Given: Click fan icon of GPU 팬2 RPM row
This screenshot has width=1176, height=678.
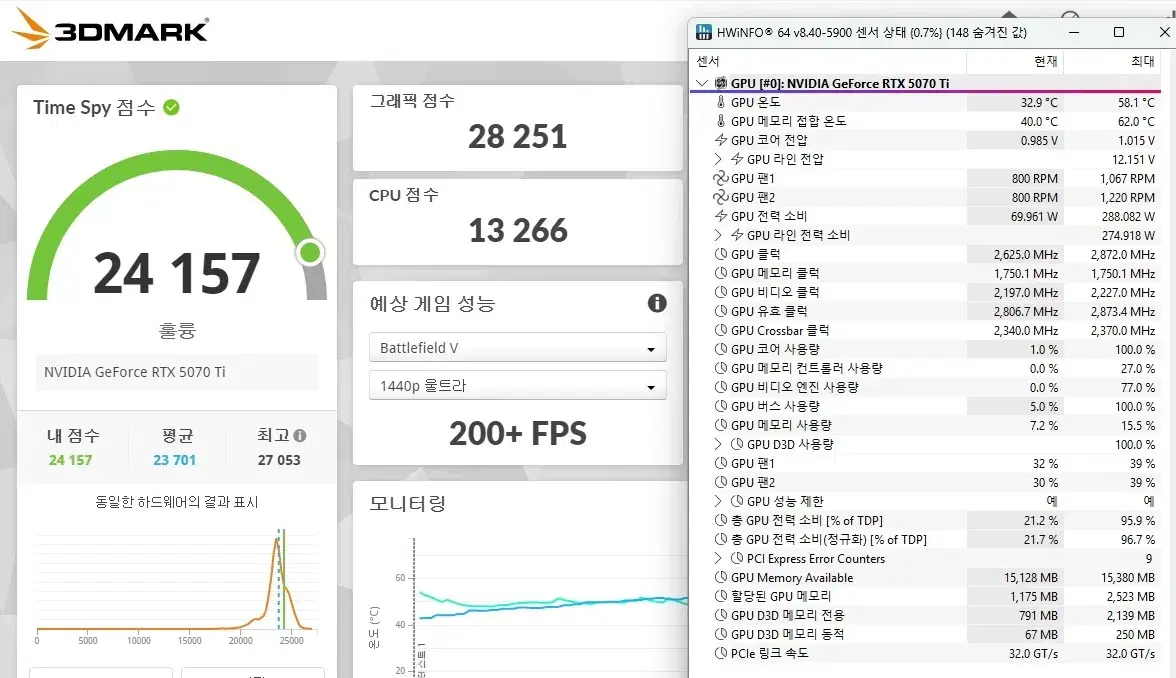Looking at the screenshot, I should click(x=721, y=197).
